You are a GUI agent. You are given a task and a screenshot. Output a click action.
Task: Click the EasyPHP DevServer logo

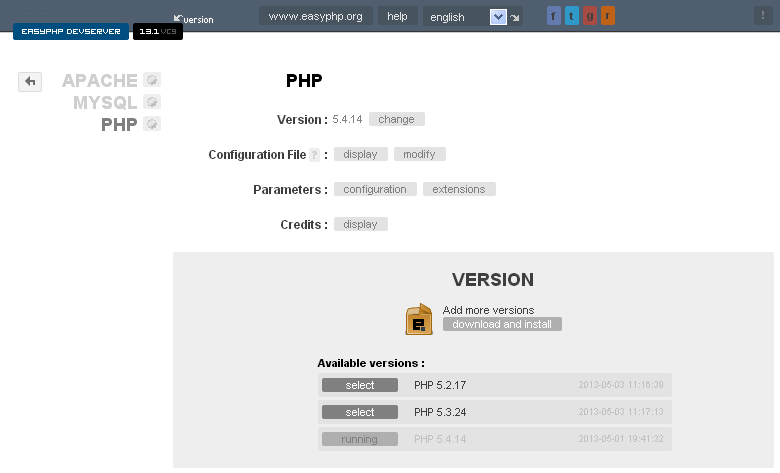point(71,31)
